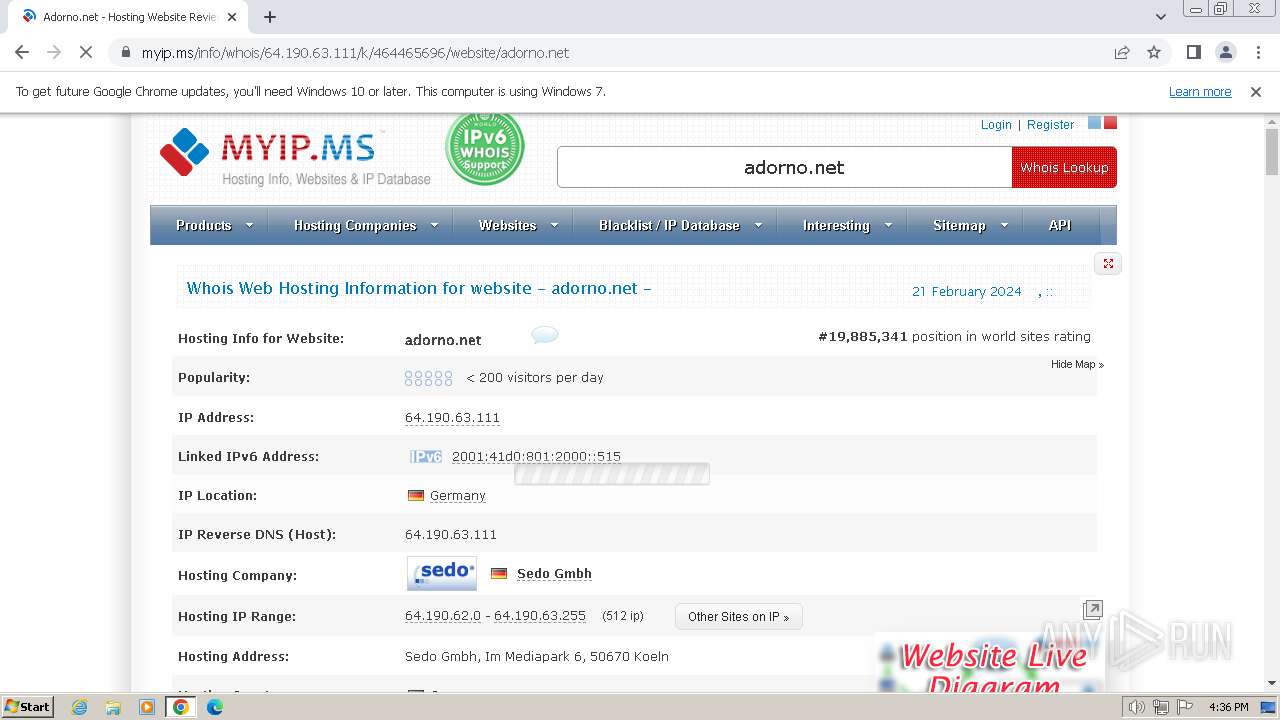
Task: Open Learn more link about updates
Action: (1200, 91)
